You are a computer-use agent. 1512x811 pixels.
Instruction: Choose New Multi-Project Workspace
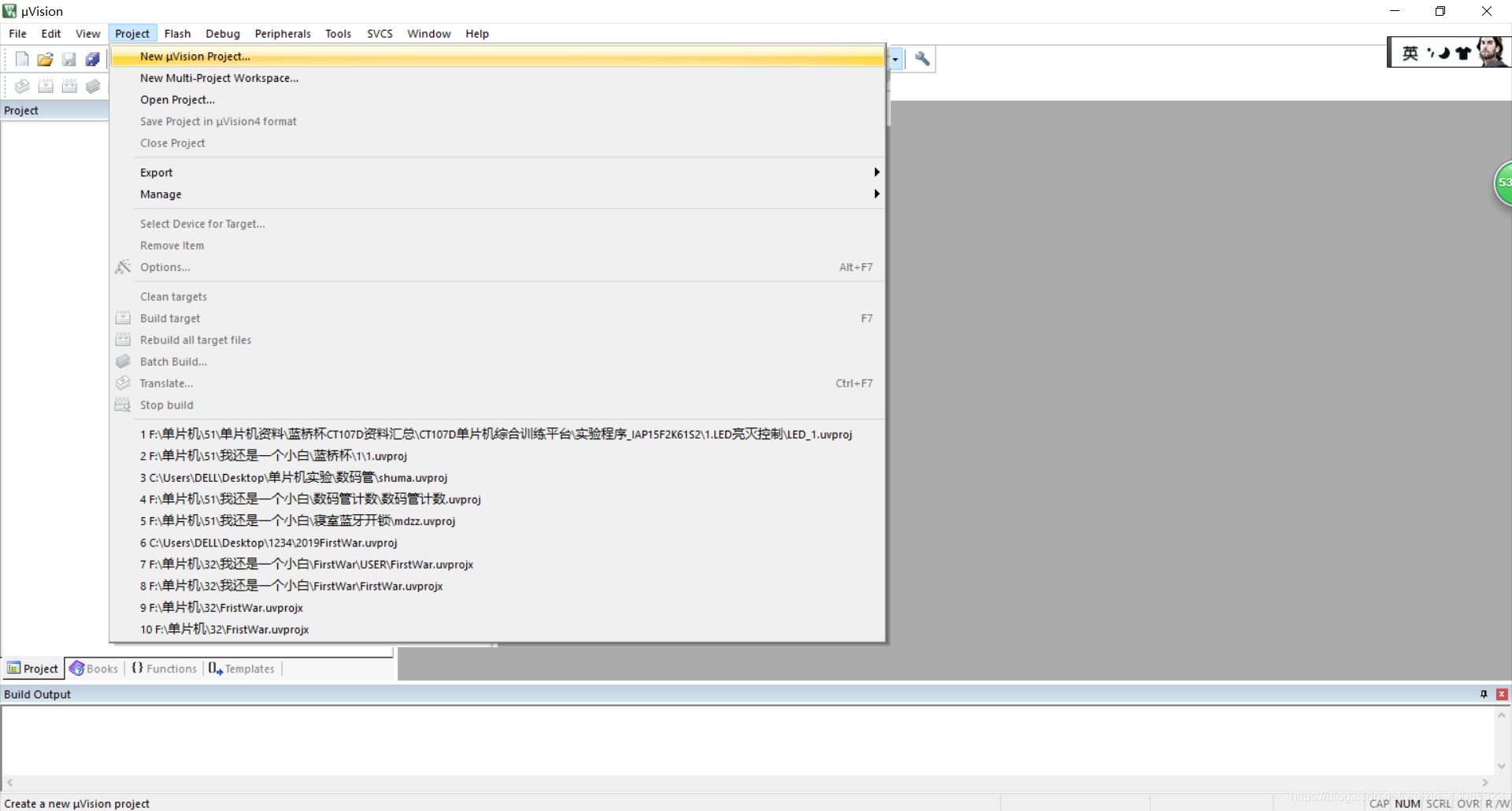(498, 78)
